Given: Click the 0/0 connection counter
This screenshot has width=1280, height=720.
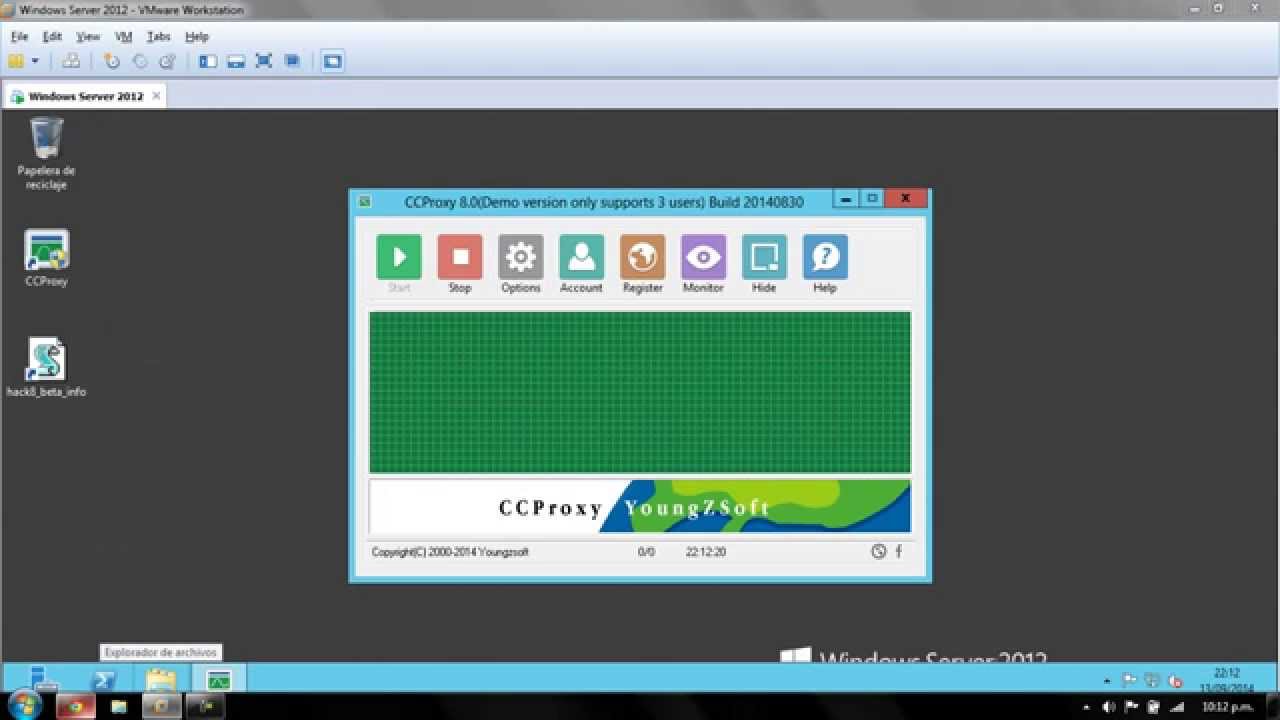Looking at the screenshot, I should point(646,552).
